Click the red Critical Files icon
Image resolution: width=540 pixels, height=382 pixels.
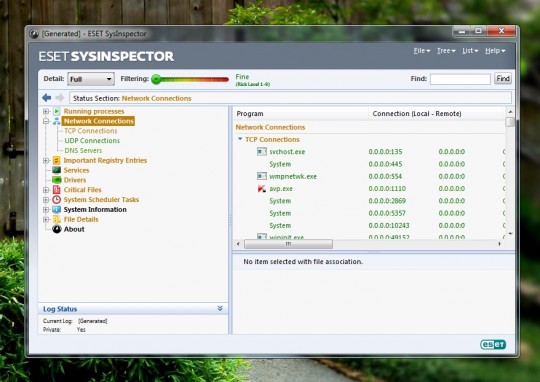click(57, 190)
